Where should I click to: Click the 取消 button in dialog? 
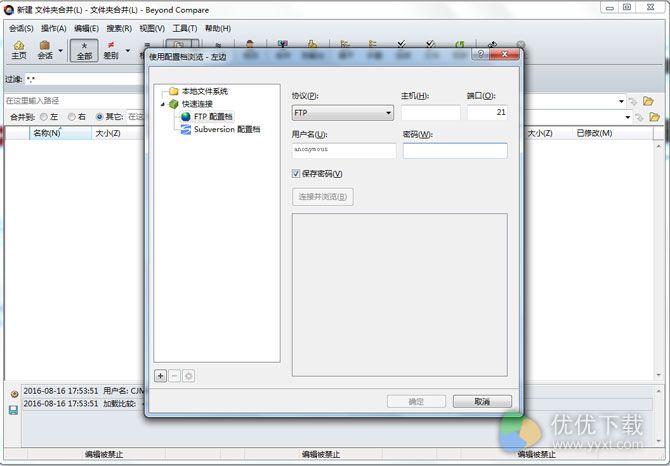(x=482, y=402)
